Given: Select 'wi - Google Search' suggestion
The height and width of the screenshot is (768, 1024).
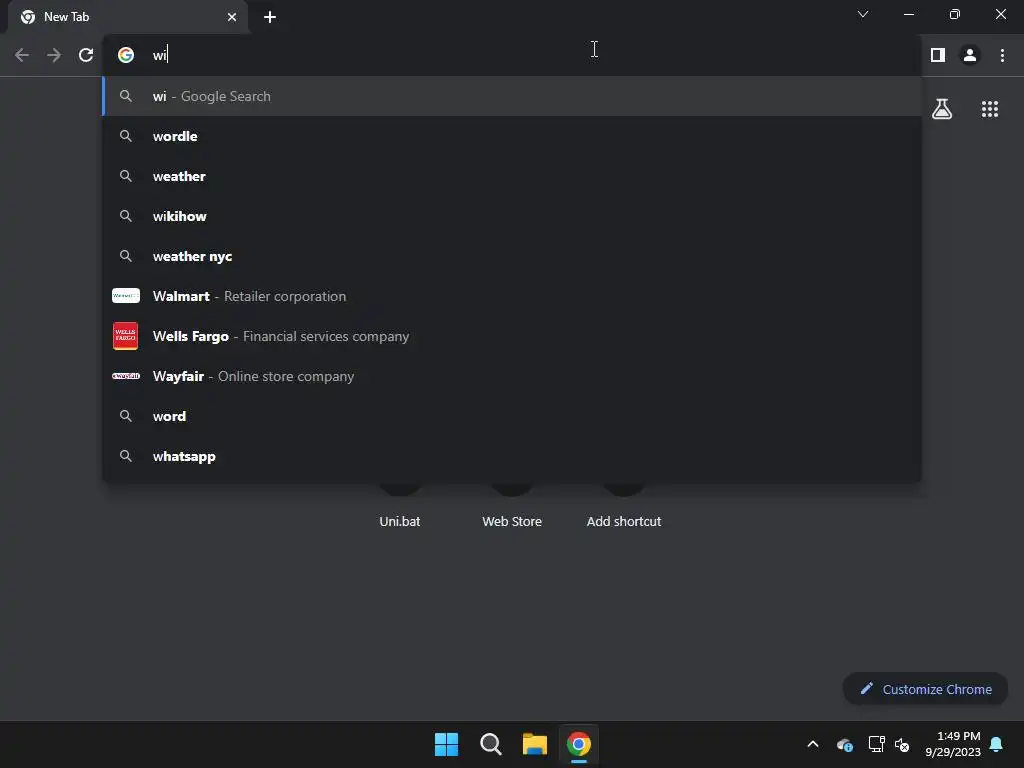Looking at the screenshot, I should coord(512,96).
